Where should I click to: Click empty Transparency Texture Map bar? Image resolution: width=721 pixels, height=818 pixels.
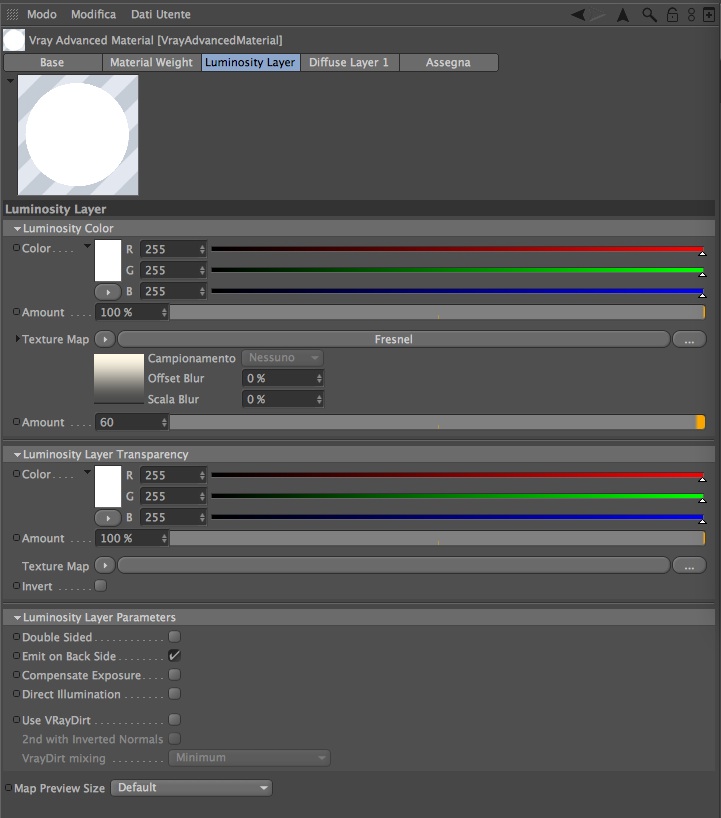[394, 566]
